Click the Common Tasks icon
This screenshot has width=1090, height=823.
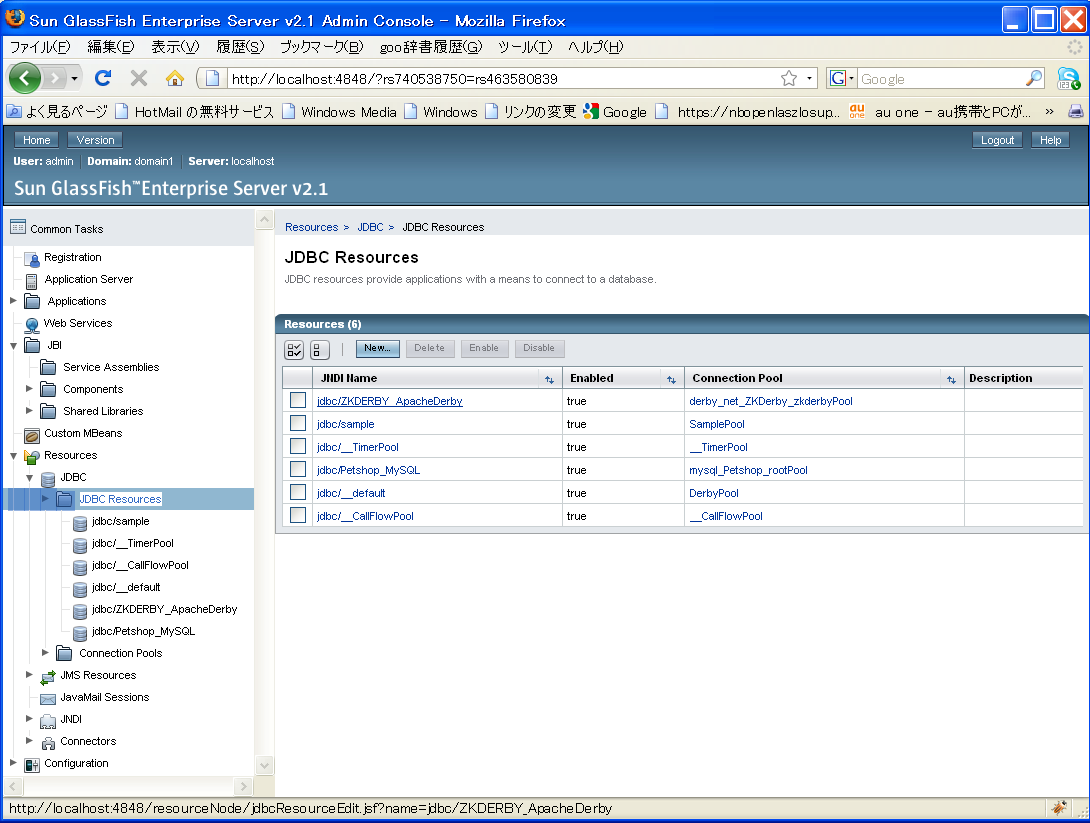pos(18,227)
